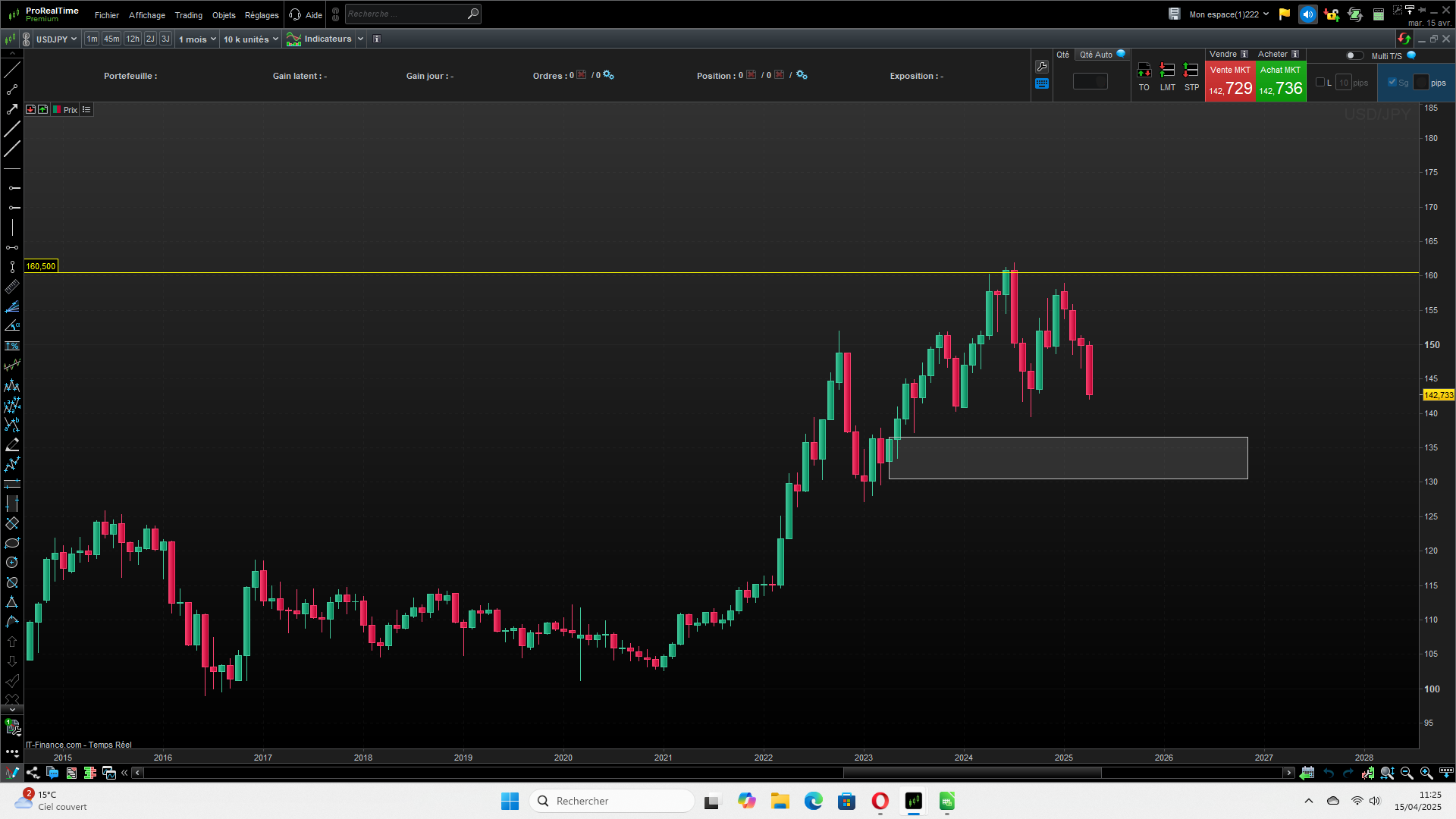Select the trend line drawing tool
The height and width of the screenshot is (819, 1456).
pyautogui.click(x=12, y=71)
